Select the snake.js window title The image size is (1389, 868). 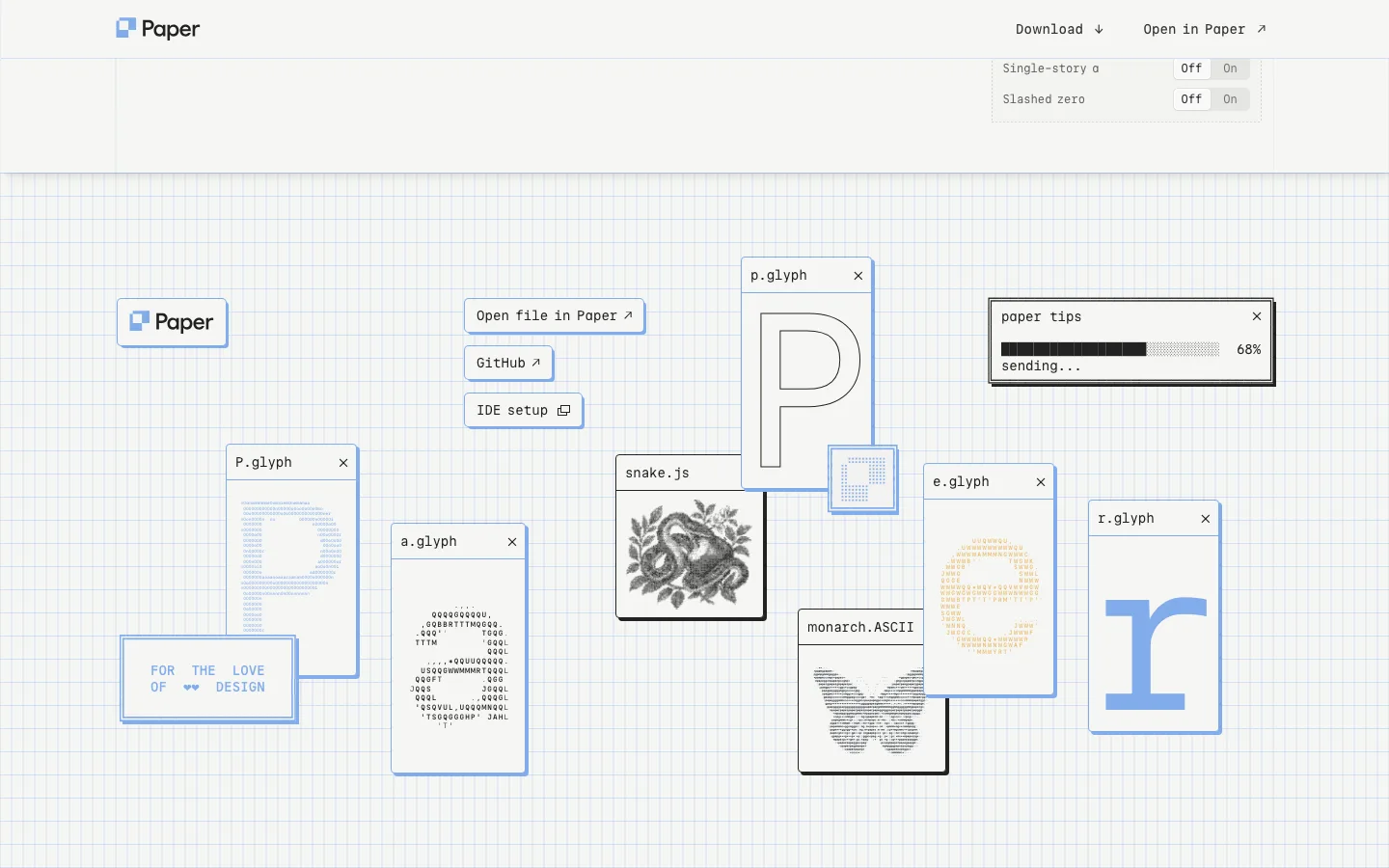657,473
